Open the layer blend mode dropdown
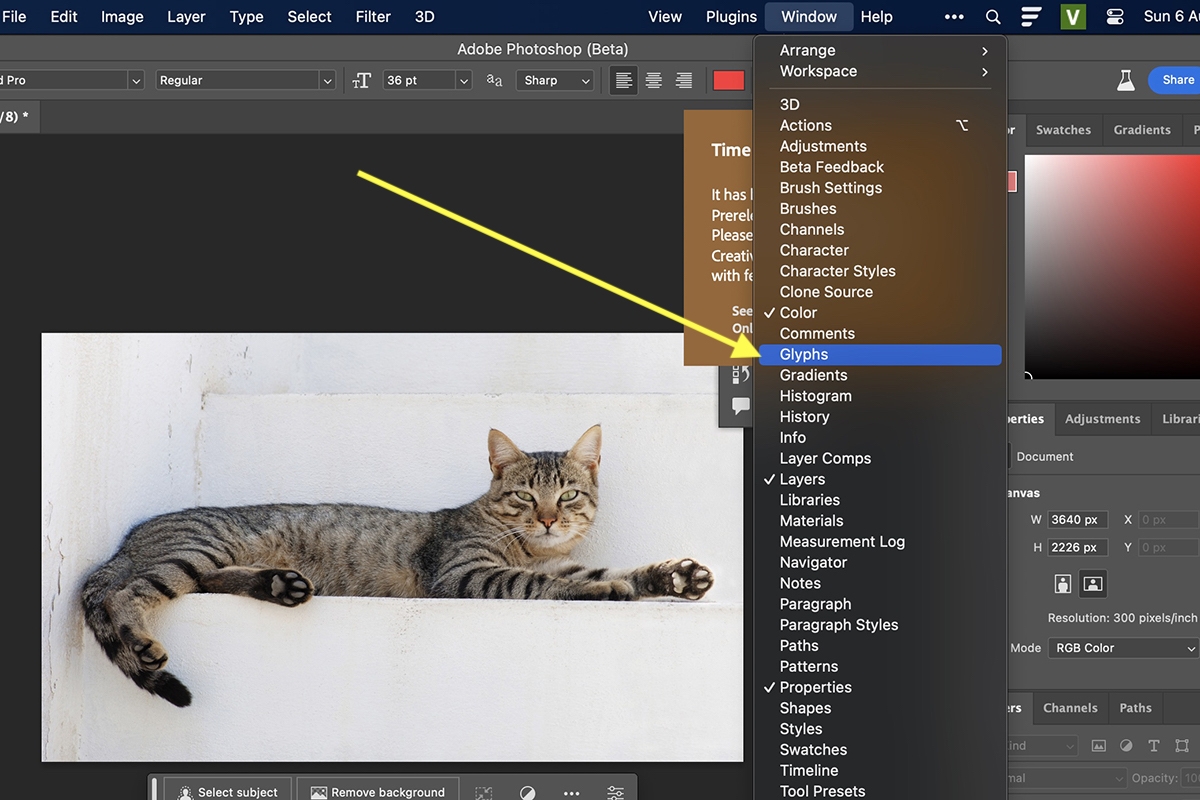 coord(1064,778)
